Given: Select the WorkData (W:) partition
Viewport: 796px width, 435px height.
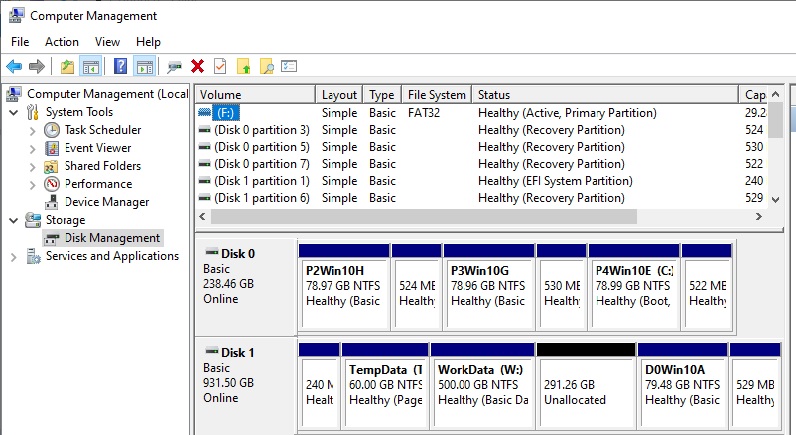Looking at the screenshot, I should [482, 386].
